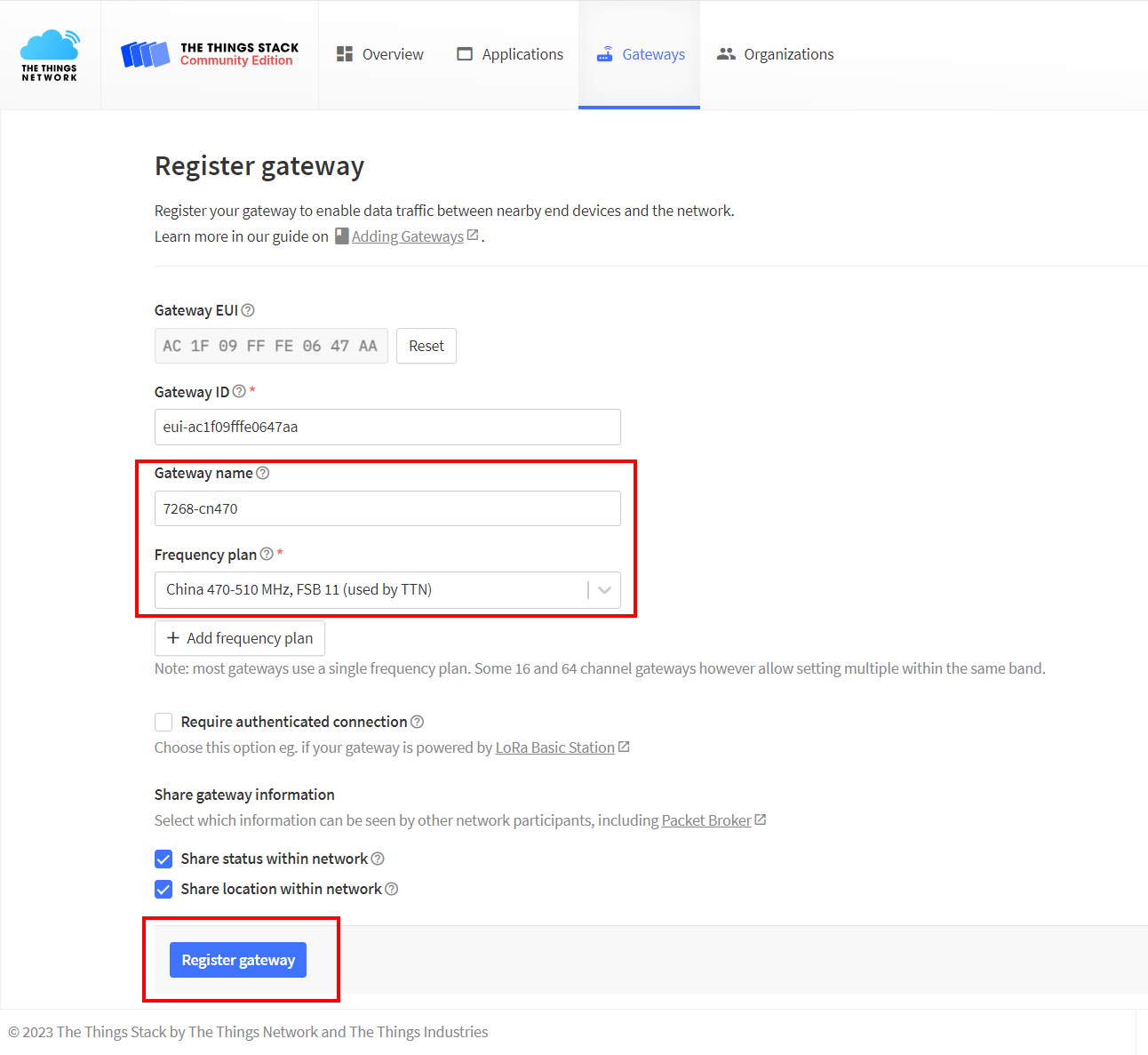
Task: Expand the Frequency plan dropdown arrow
Action: 604,590
